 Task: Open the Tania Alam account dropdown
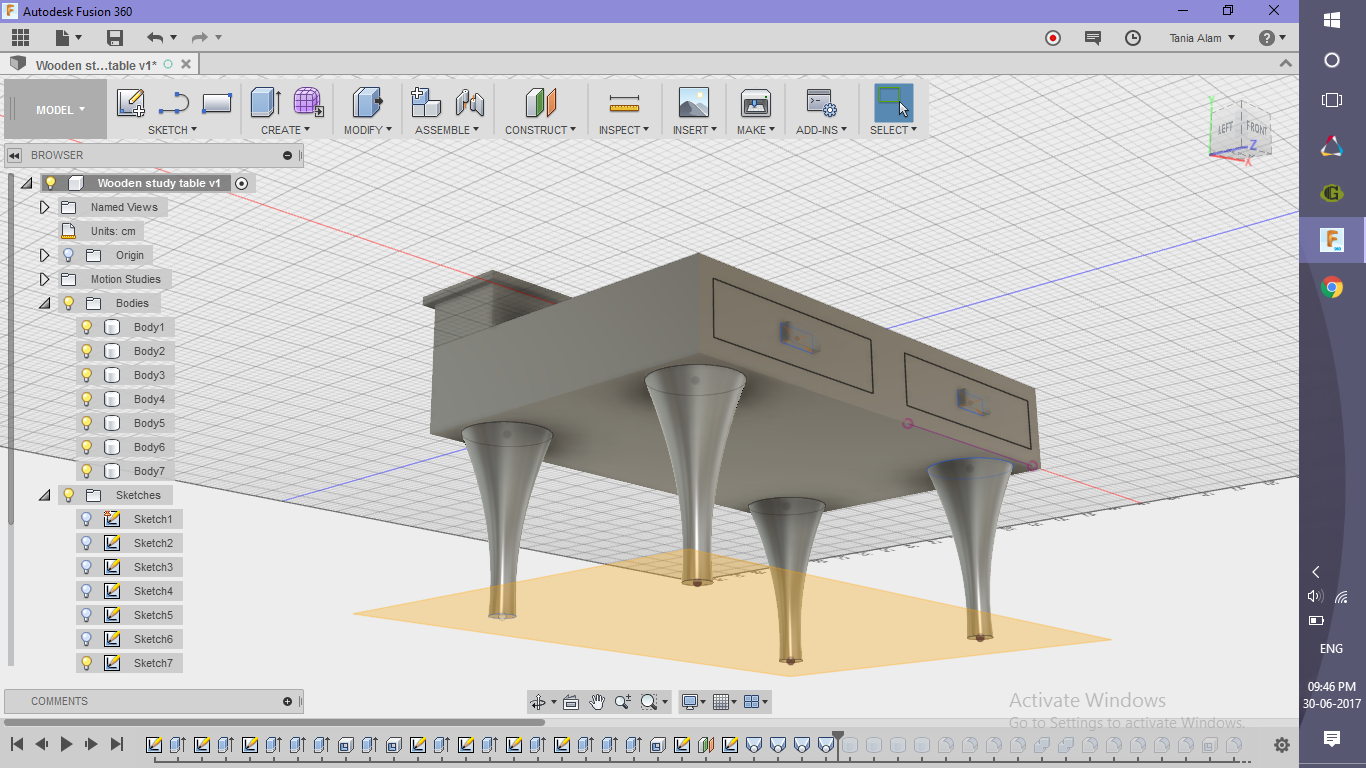point(1202,38)
